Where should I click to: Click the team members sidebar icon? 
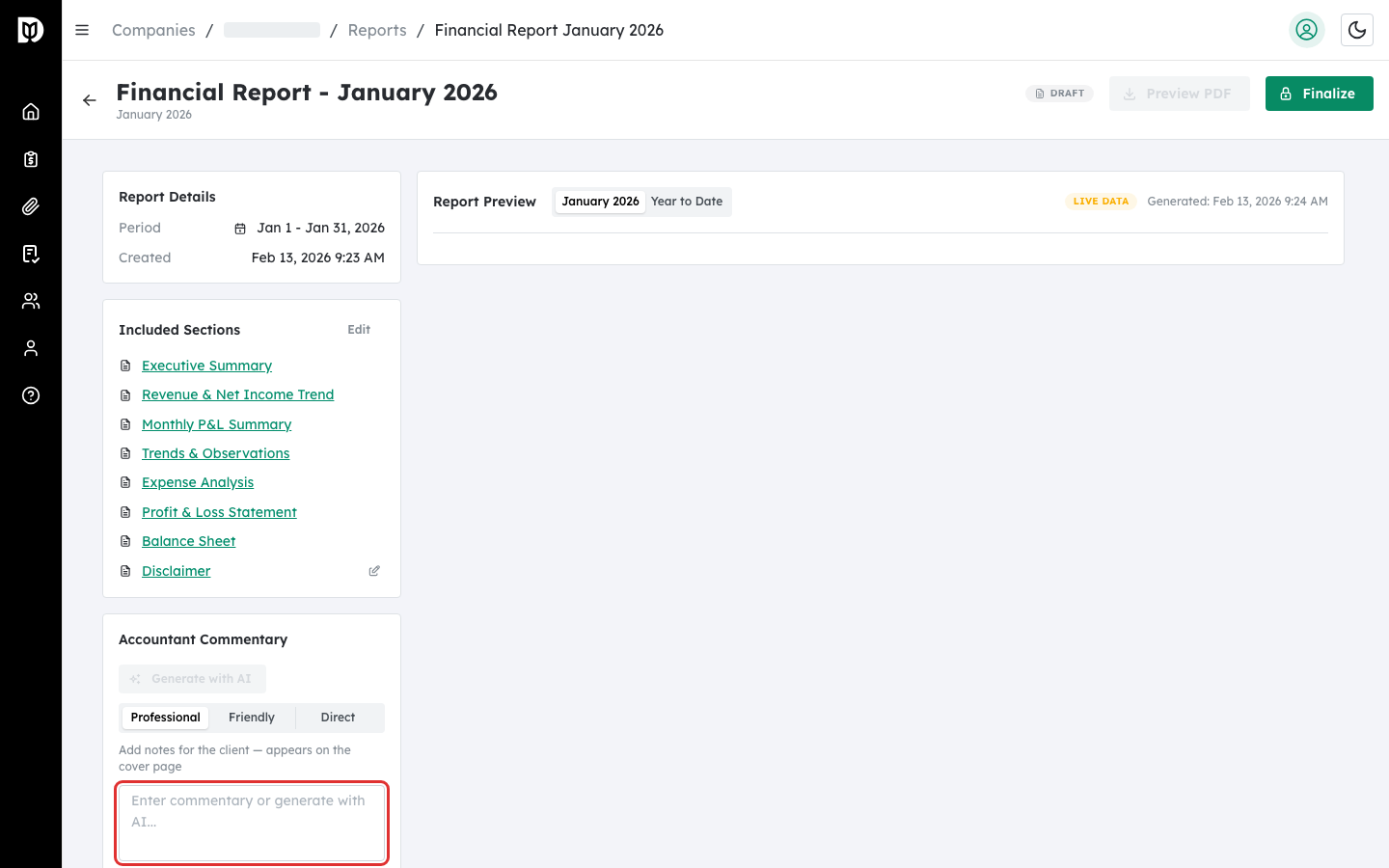[x=31, y=301]
